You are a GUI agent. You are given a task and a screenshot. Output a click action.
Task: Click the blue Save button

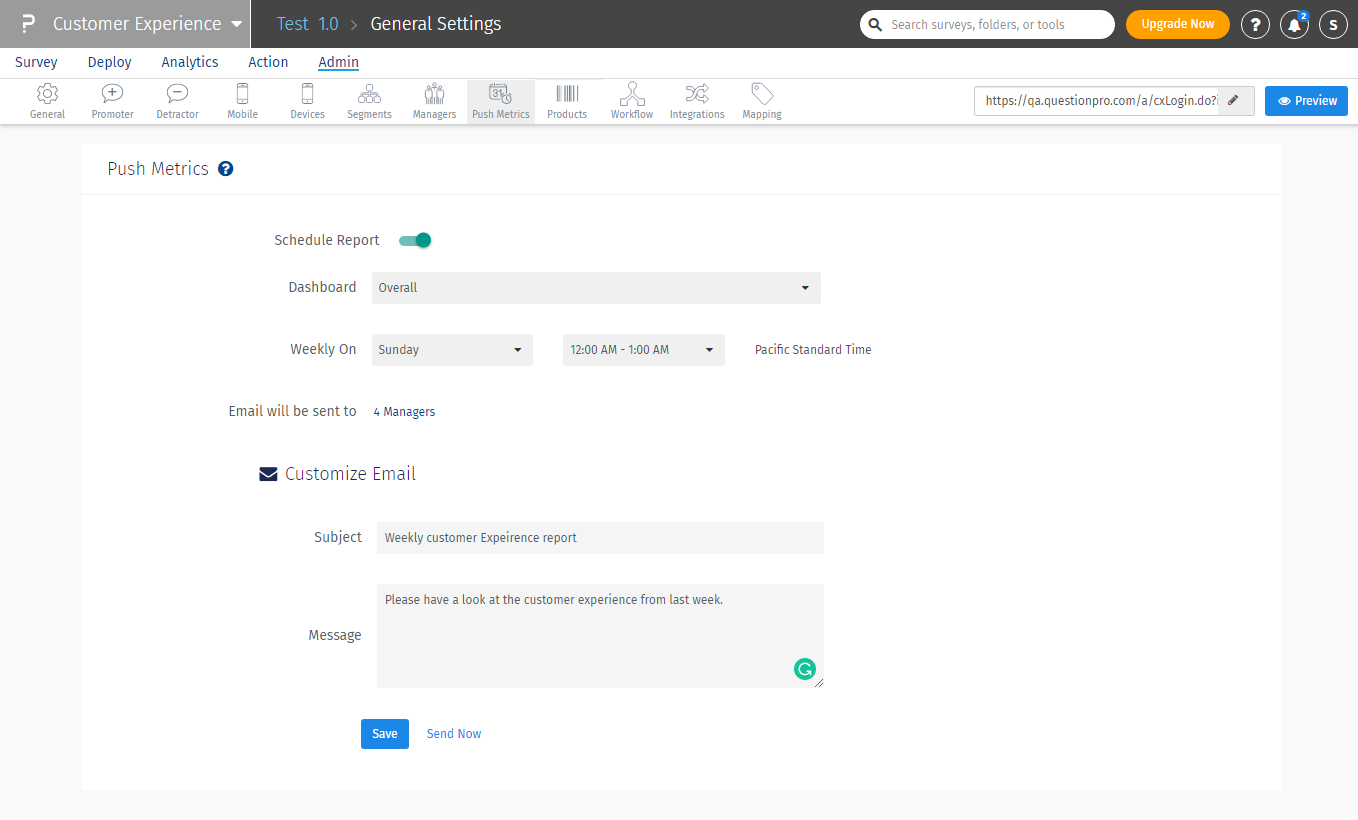(x=384, y=734)
